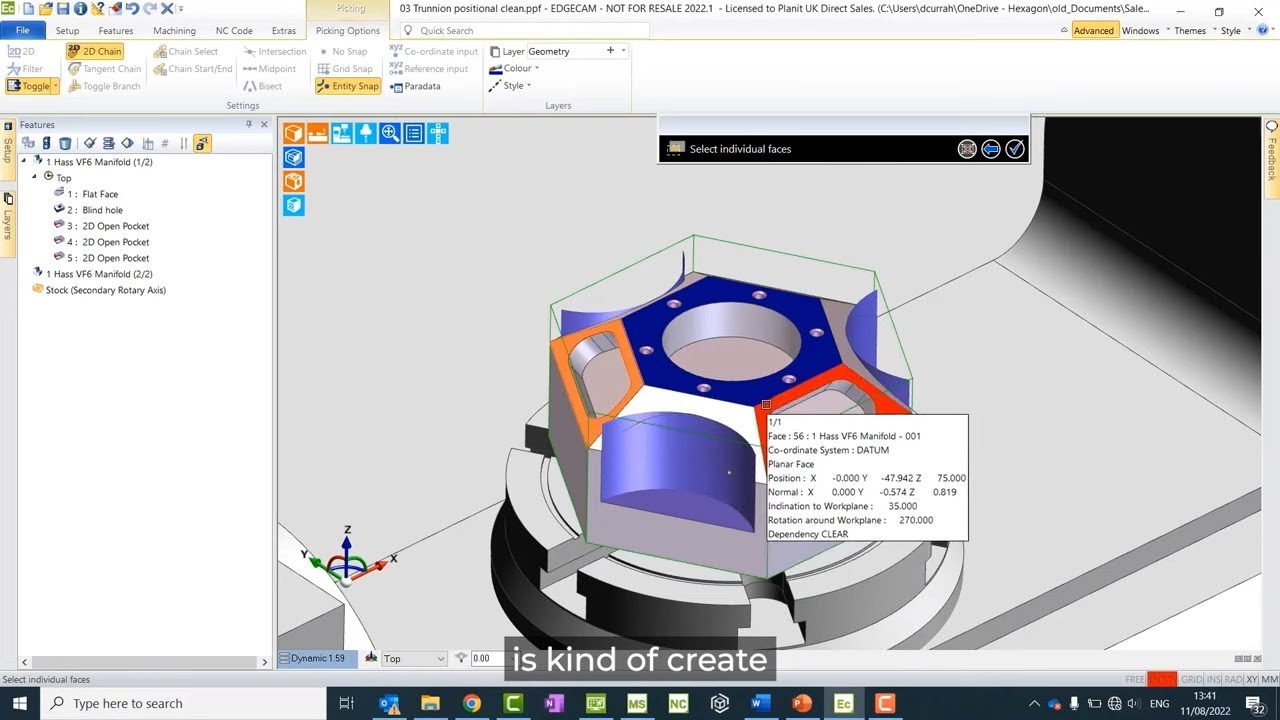Click the Paradata button
This screenshot has height=720, width=1280.
pos(415,86)
